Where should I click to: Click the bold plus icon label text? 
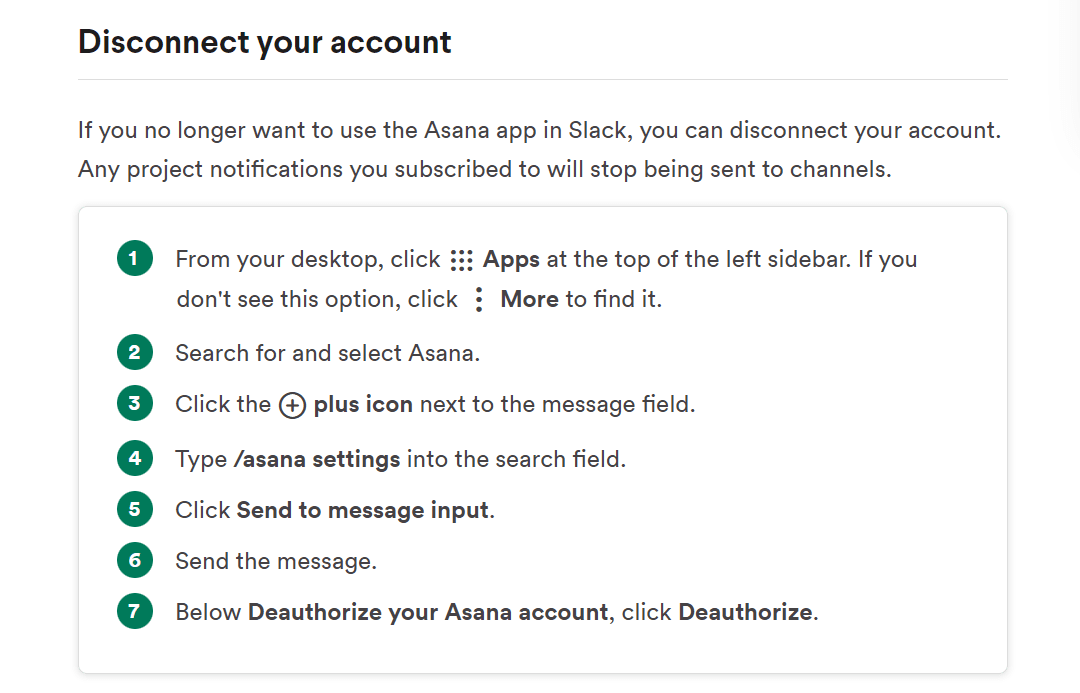tap(363, 405)
